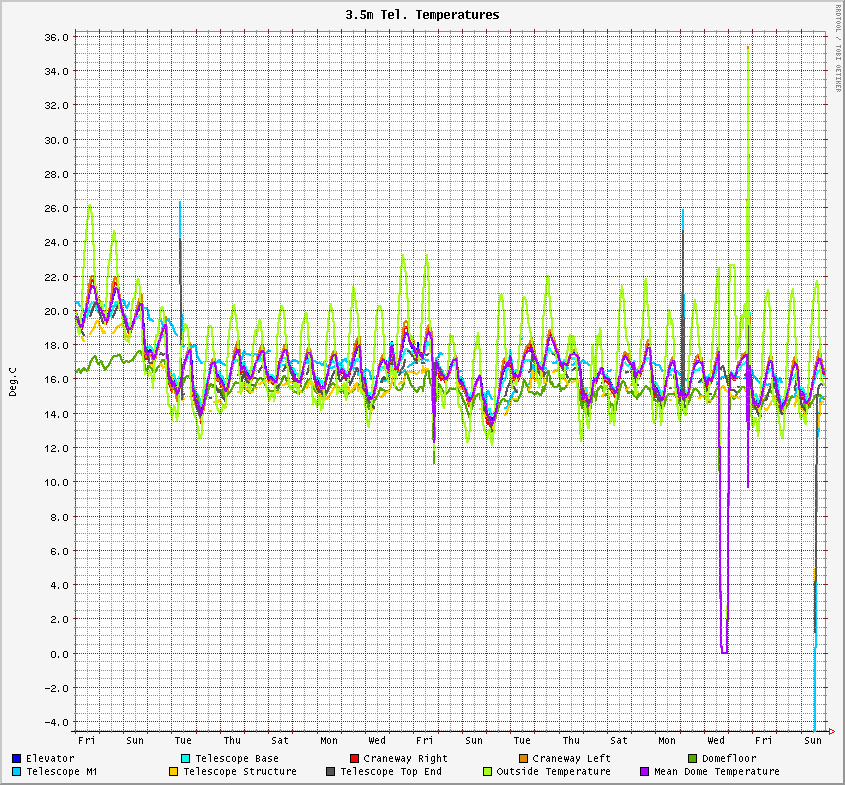Select the "Mean Dome Temperature" legend label
This screenshot has width=845, height=785.
[716, 771]
